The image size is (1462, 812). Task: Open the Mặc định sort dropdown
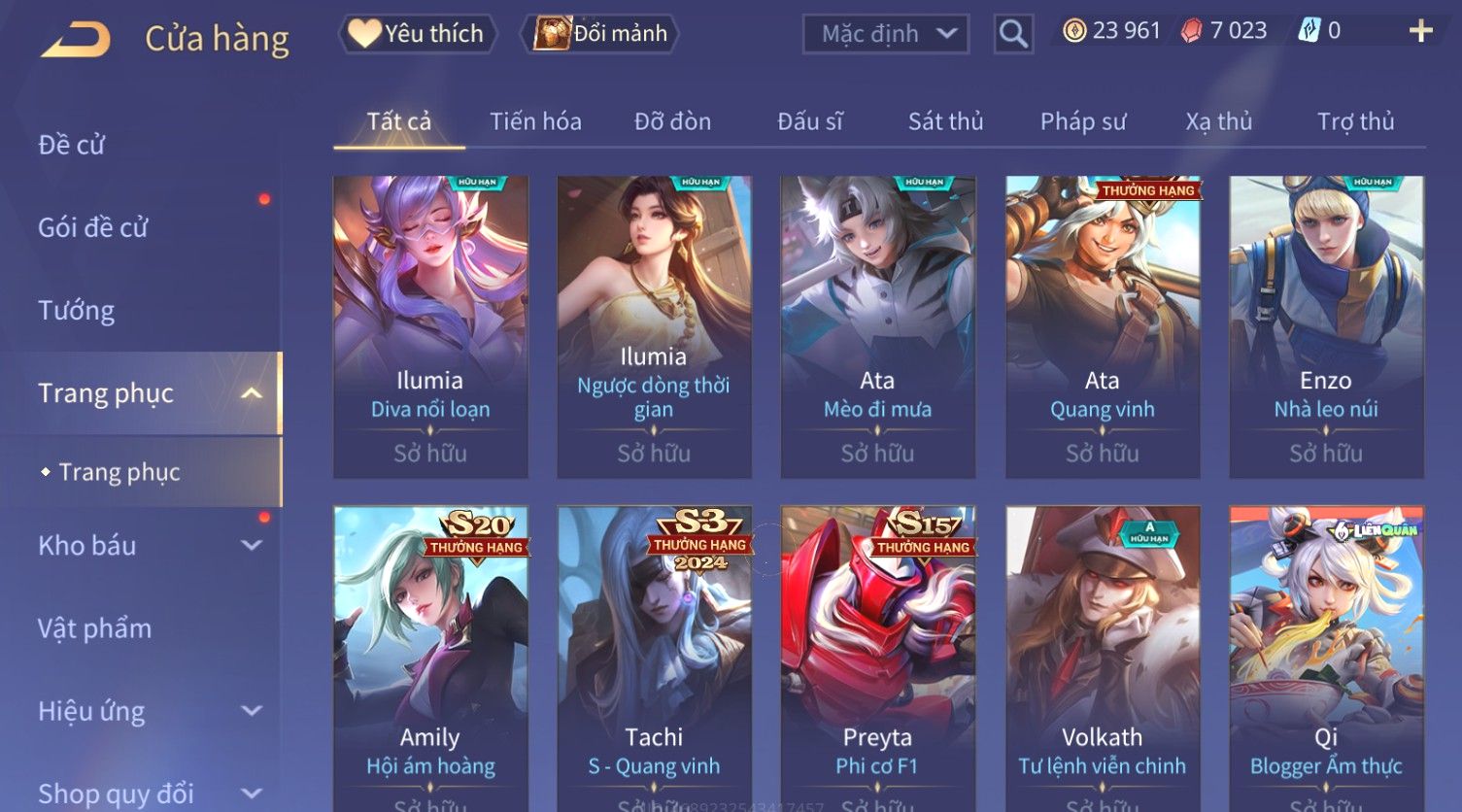[886, 34]
